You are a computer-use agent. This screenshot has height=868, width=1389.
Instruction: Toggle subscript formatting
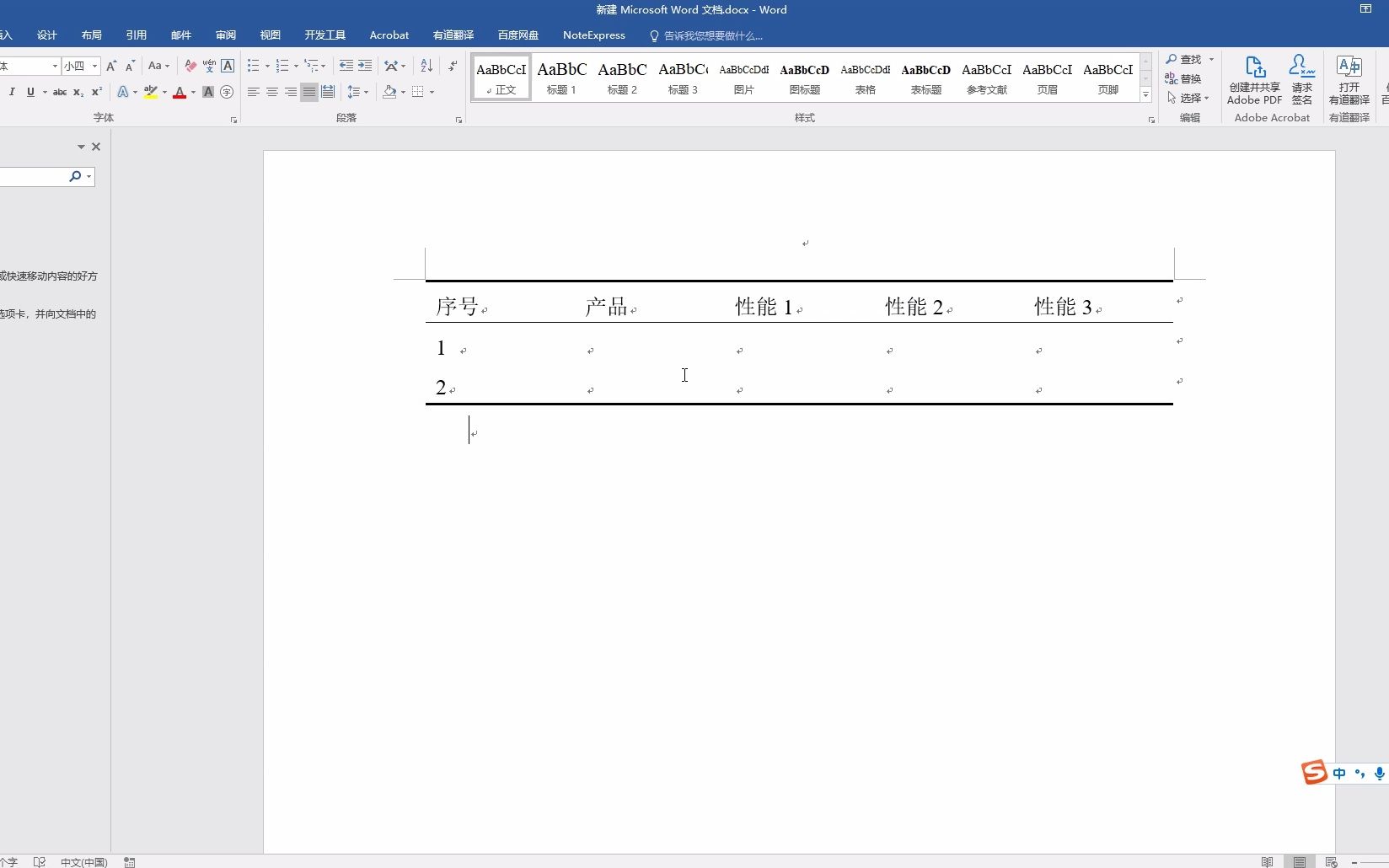78,92
